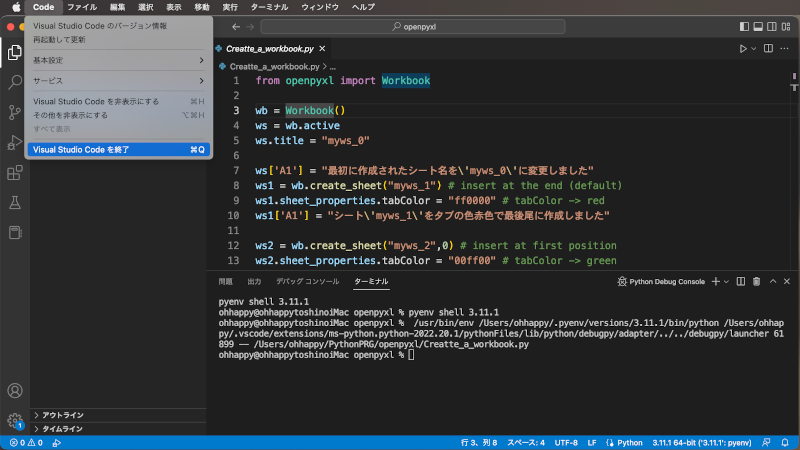Switch to the 出力 panel tab
Viewport: 800px width, 450px height.
pyautogui.click(x=254, y=282)
